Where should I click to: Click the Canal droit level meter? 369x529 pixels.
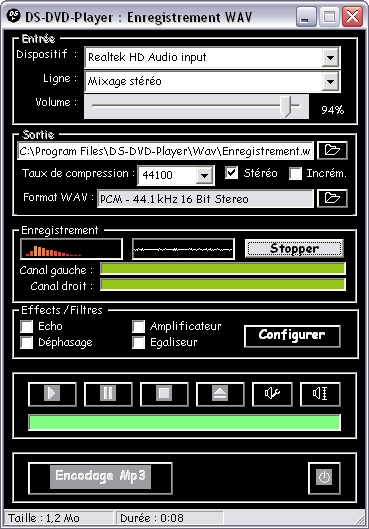coord(223,285)
